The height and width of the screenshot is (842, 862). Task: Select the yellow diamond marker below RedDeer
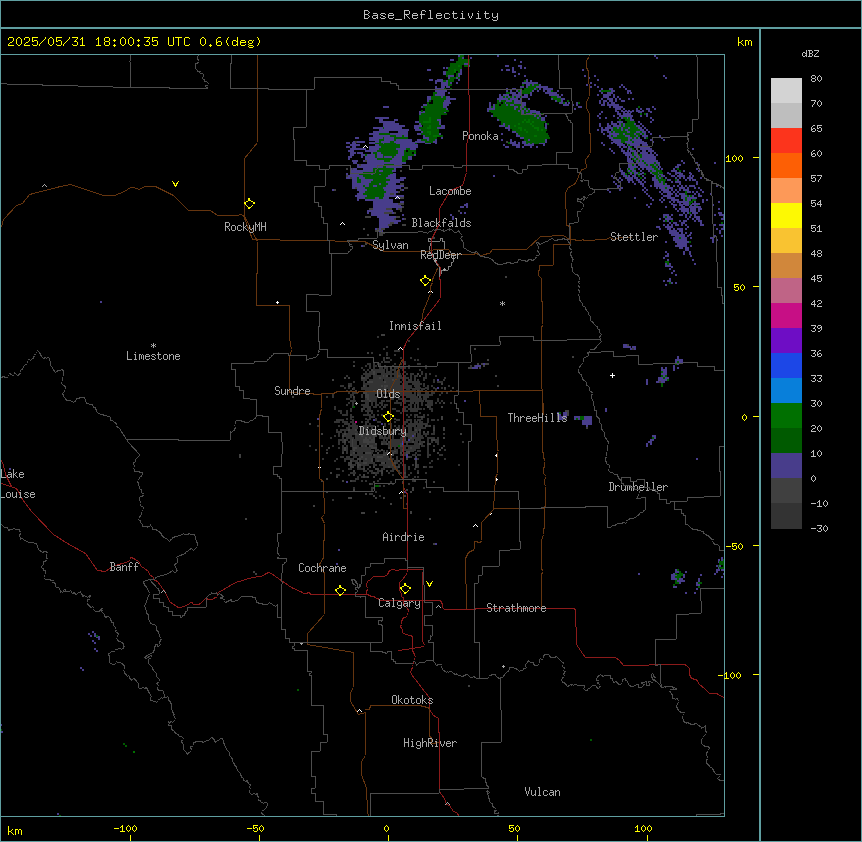[426, 281]
